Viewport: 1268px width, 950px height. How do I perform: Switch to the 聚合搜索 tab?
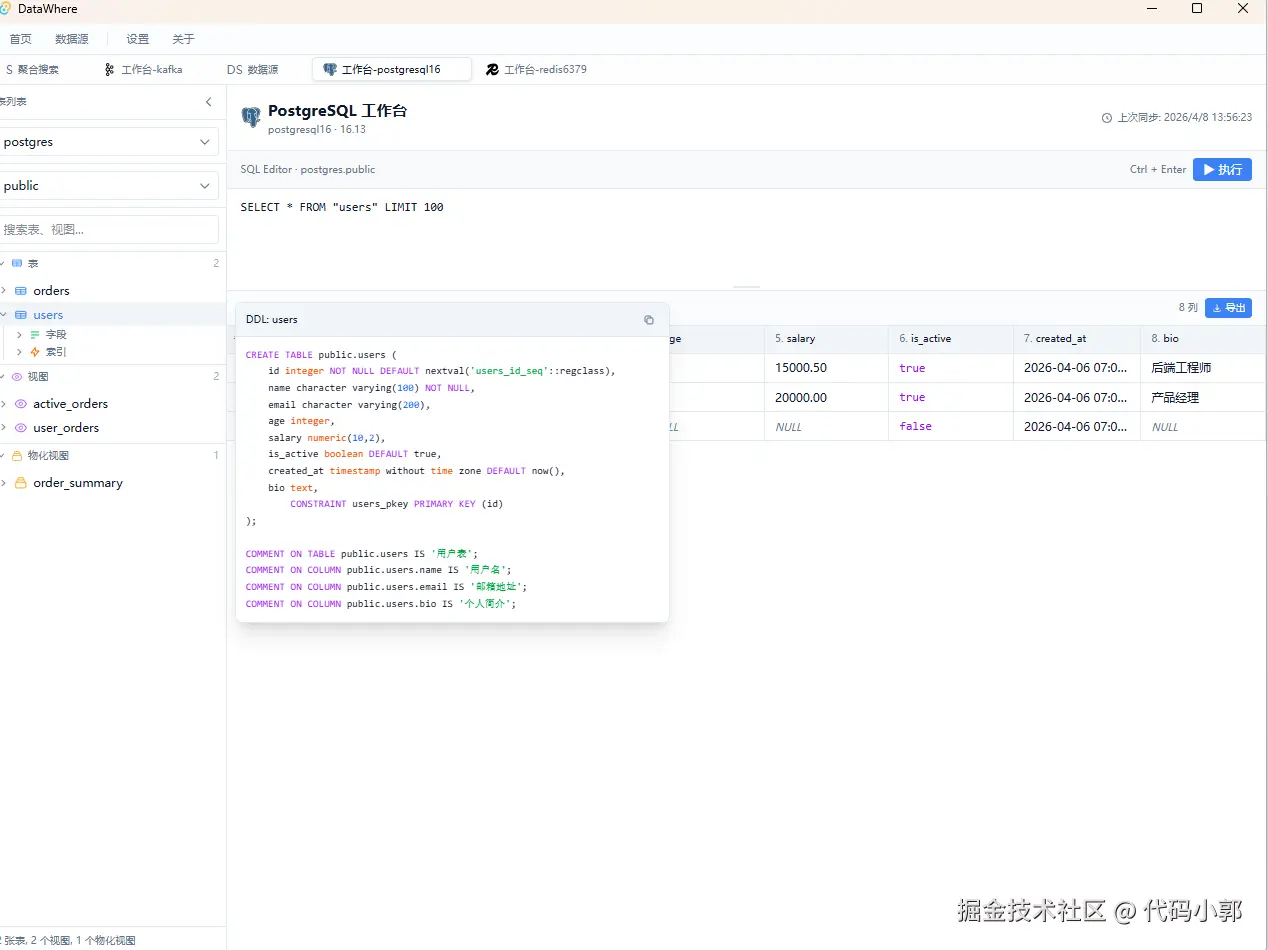pyautogui.click(x=33, y=70)
